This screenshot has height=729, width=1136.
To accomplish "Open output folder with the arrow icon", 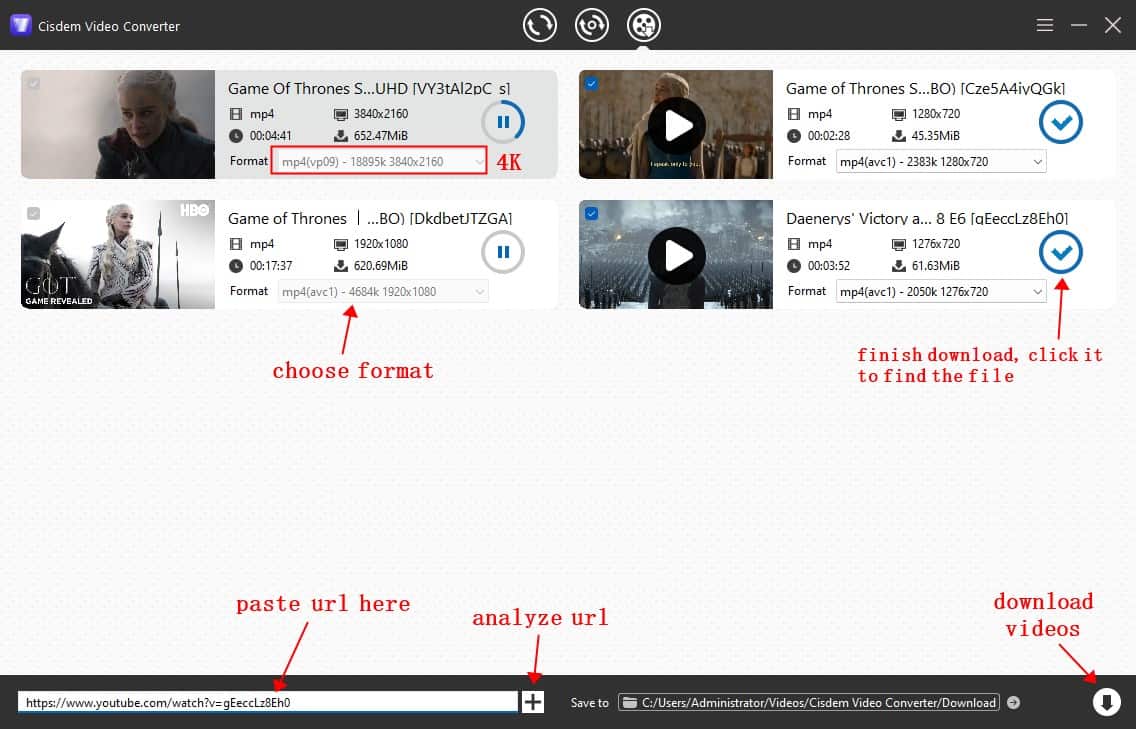I will pos(1014,702).
